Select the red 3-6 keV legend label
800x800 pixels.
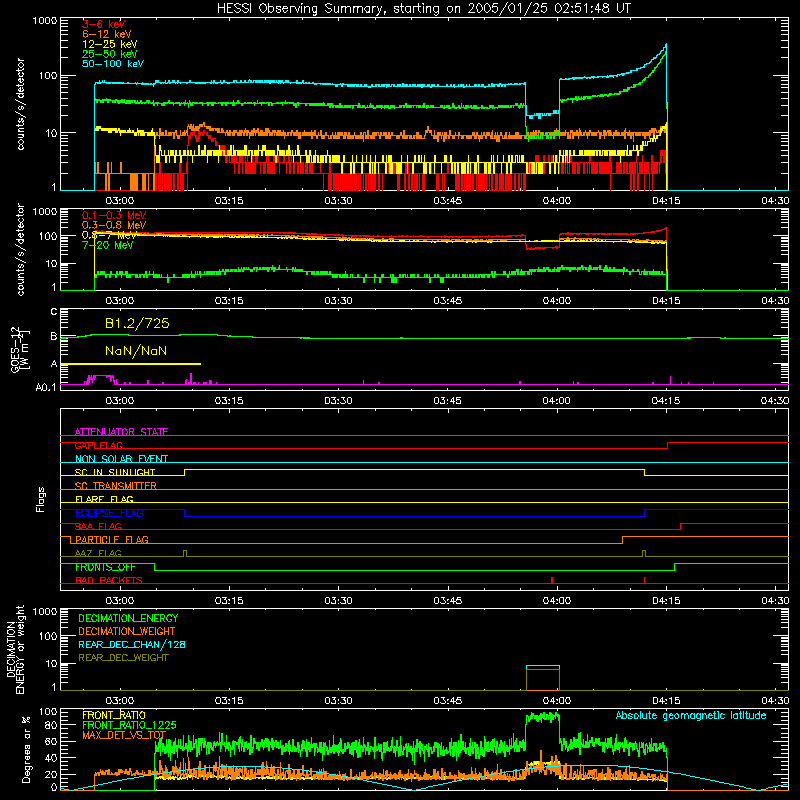[103, 24]
